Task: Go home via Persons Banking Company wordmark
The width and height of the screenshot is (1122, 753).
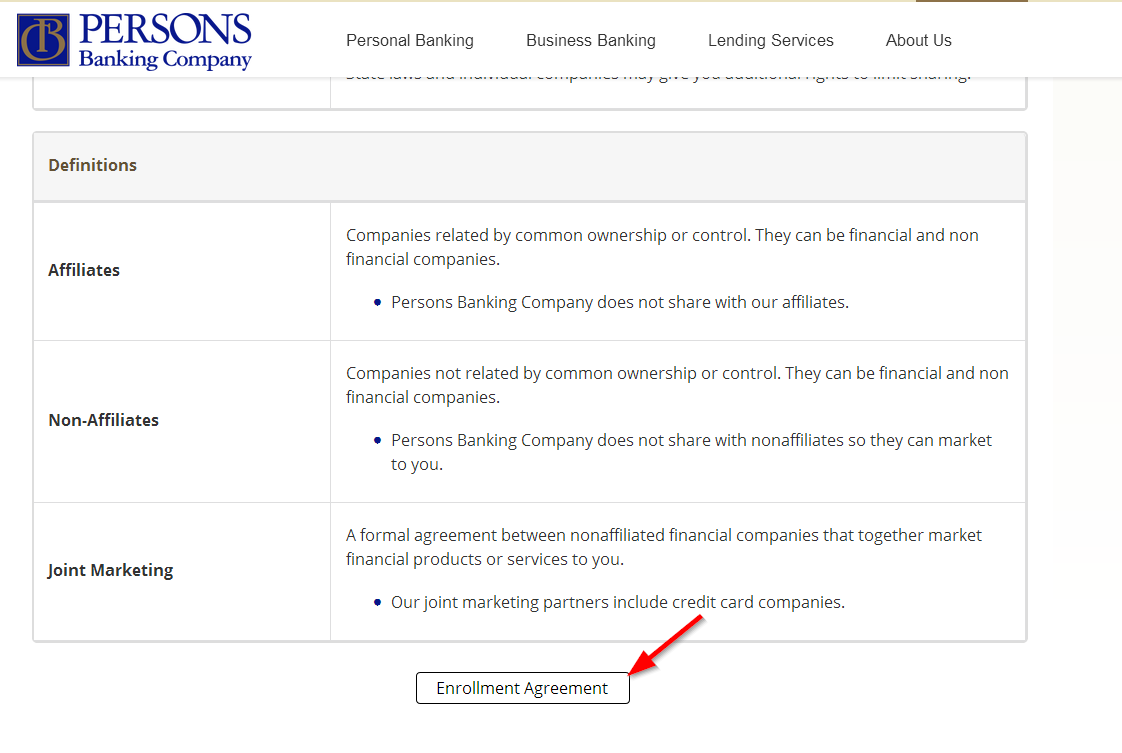Action: click(x=165, y=41)
